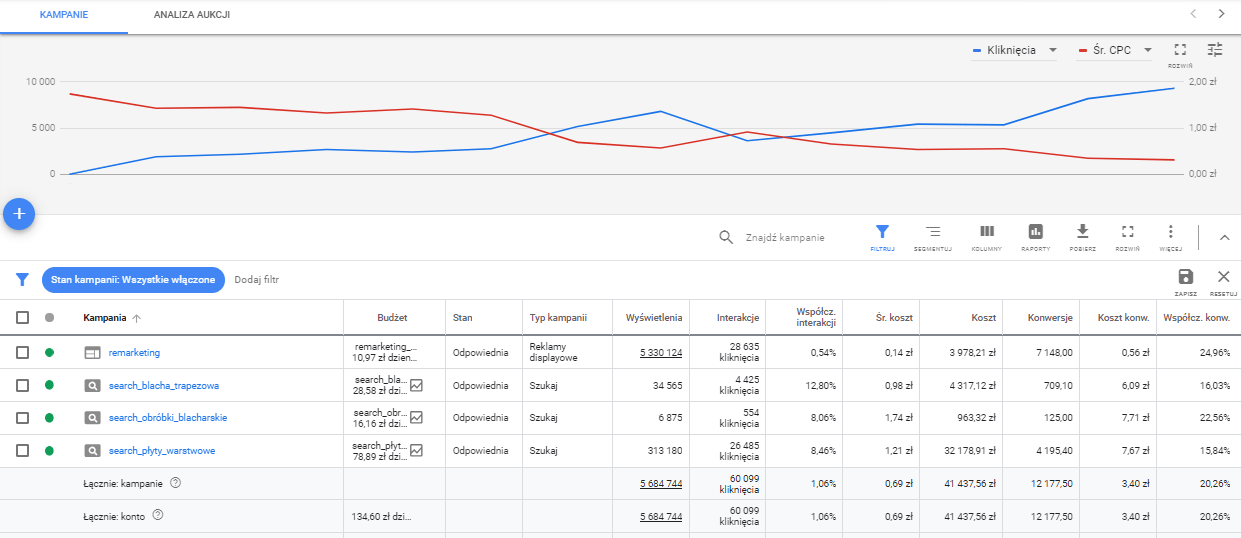Sort by Koszt column header
Viewport: 1241px width, 538px height.
click(983, 318)
